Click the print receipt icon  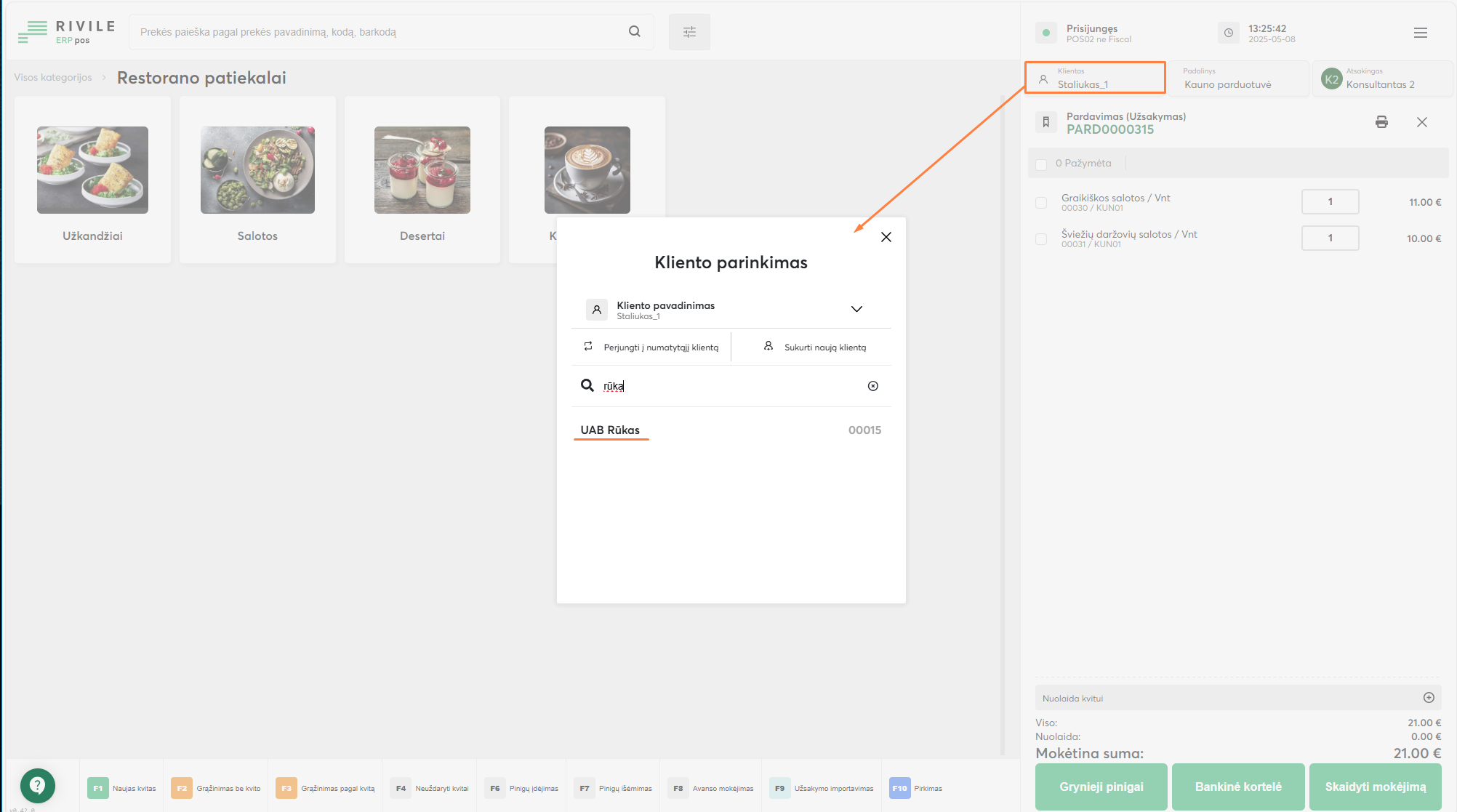click(x=1381, y=122)
